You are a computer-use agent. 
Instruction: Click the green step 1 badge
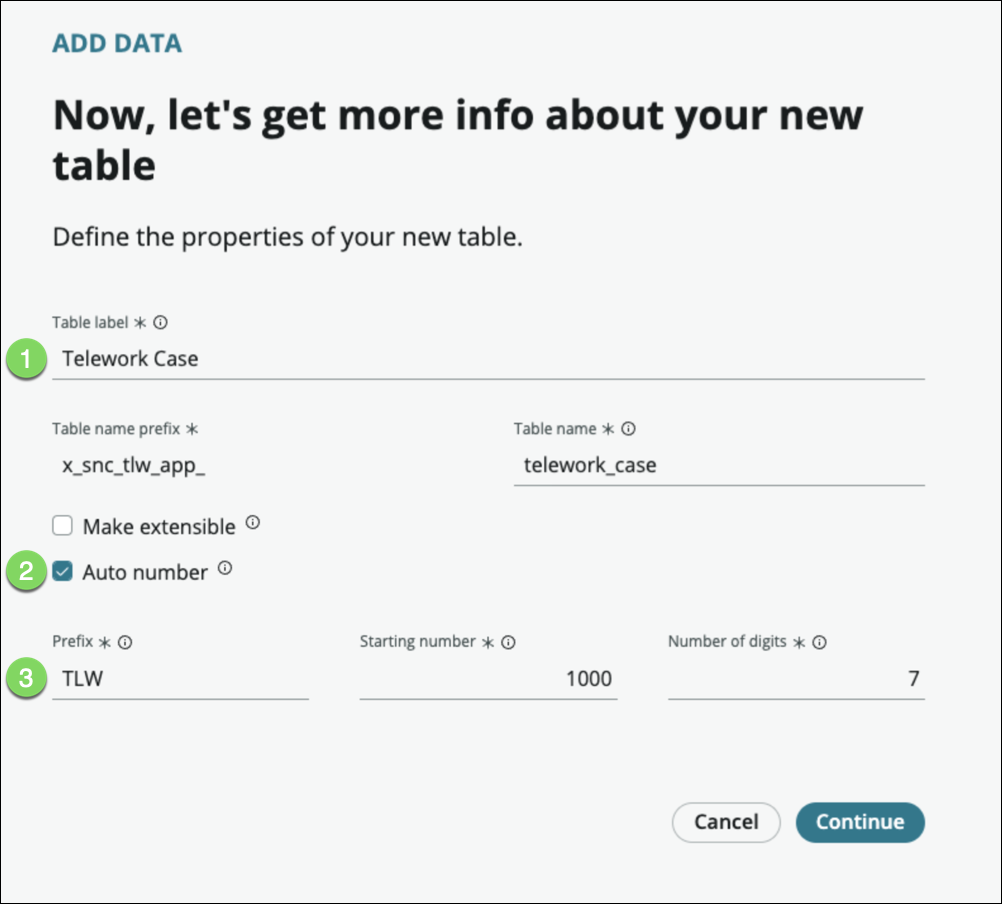click(x=26, y=358)
